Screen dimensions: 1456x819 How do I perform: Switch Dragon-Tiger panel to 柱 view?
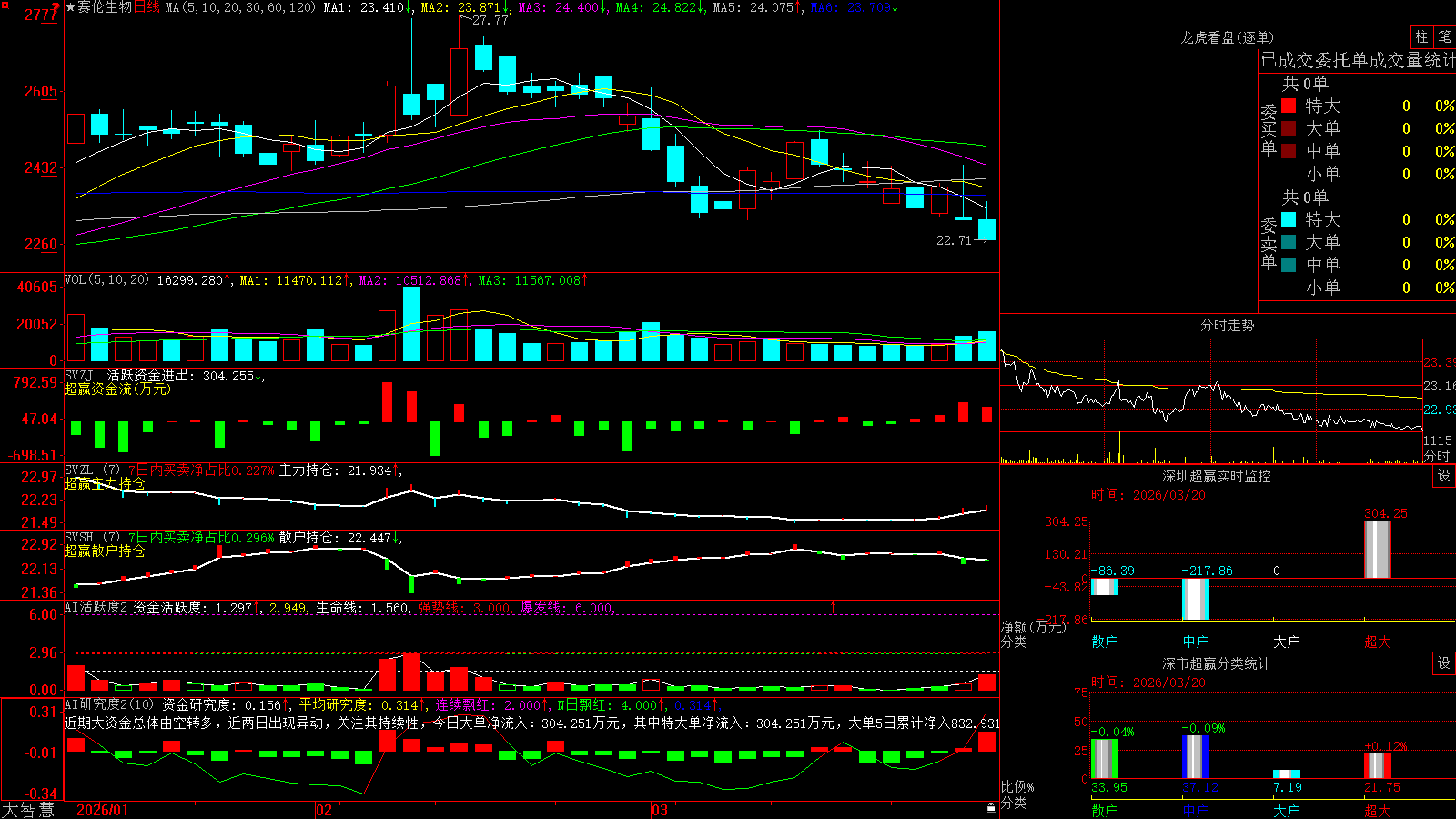[1421, 37]
